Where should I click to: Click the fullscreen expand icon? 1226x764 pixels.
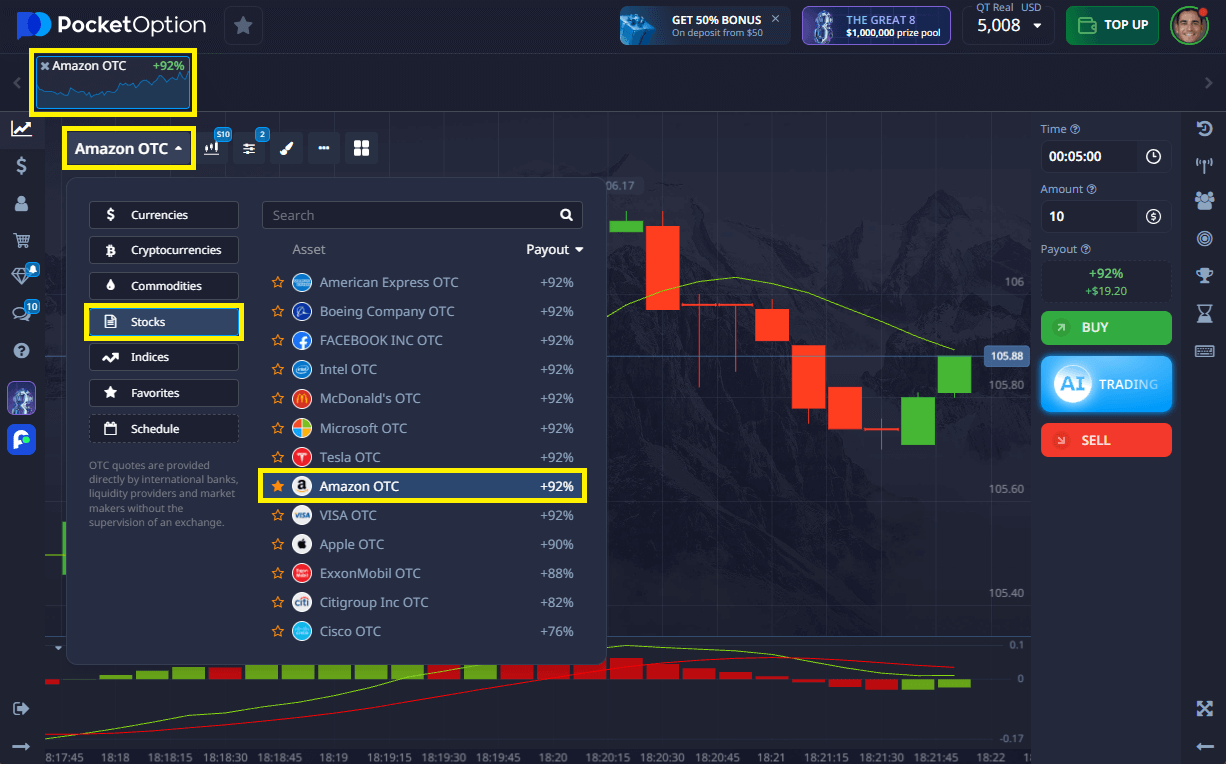1204,708
